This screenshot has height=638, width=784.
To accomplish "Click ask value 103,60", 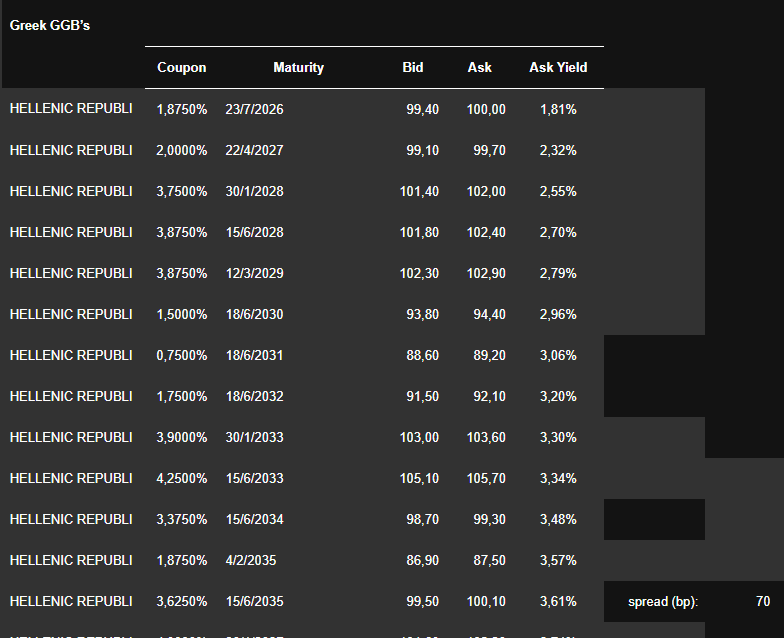I will [486, 438].
